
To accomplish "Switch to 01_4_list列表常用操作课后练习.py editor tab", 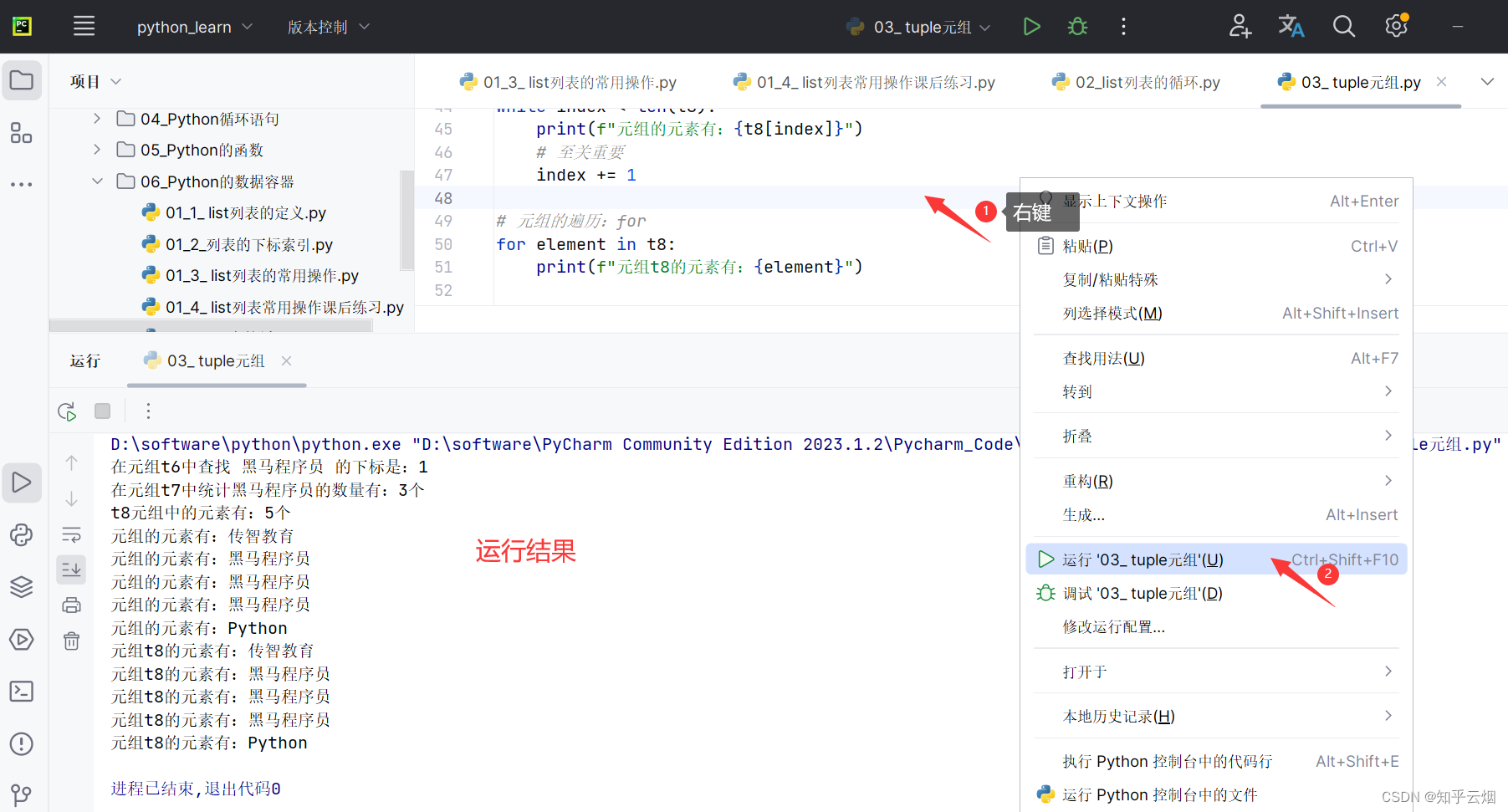I will (865, 82).
